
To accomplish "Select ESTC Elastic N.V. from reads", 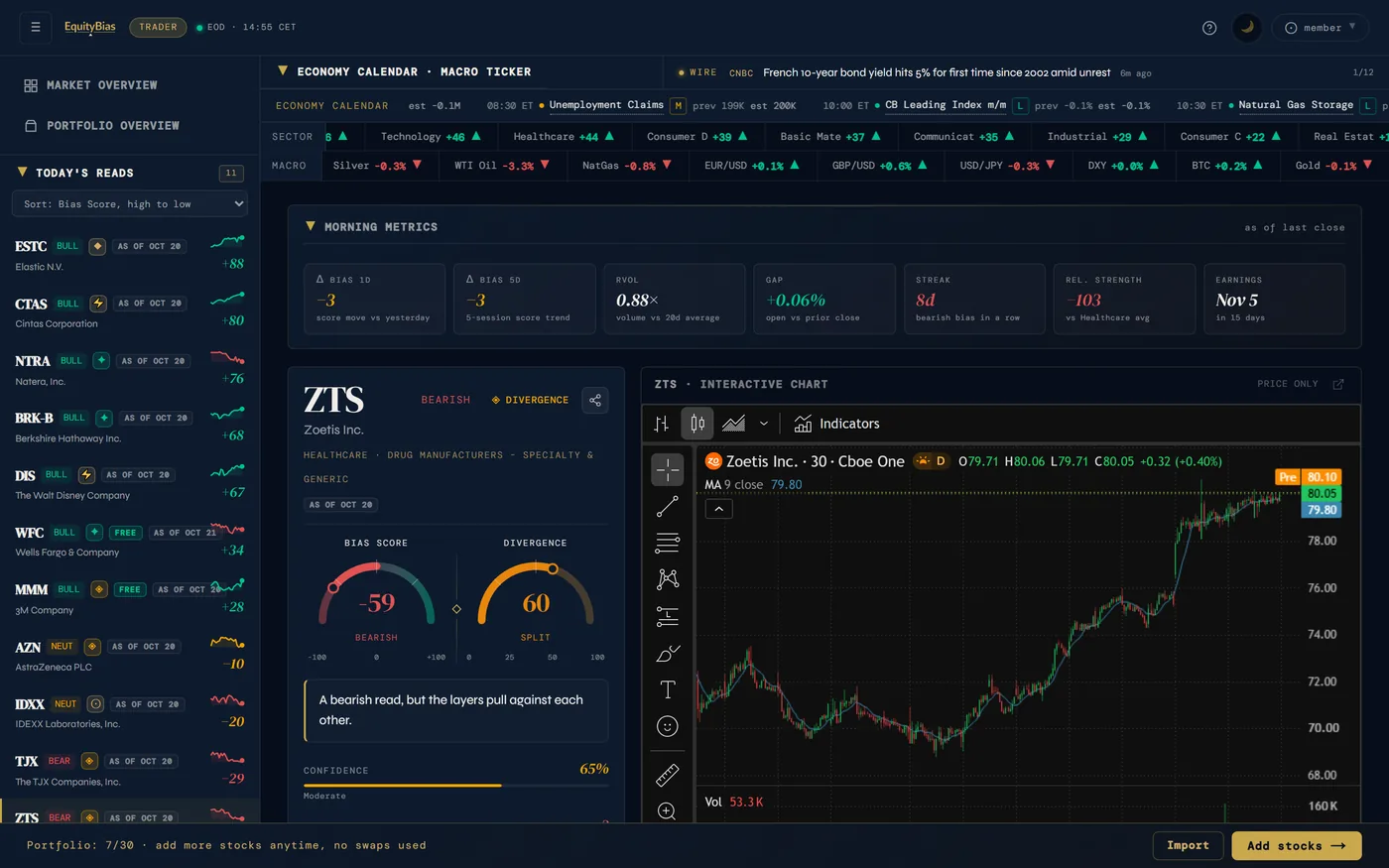I will 130,255.
